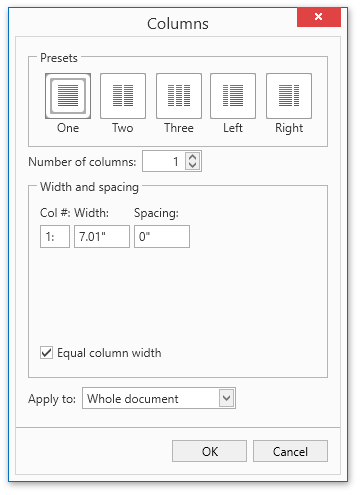Click the Number of columns label
The width and height of the screenshot is (360, 495).
point(82,162)
